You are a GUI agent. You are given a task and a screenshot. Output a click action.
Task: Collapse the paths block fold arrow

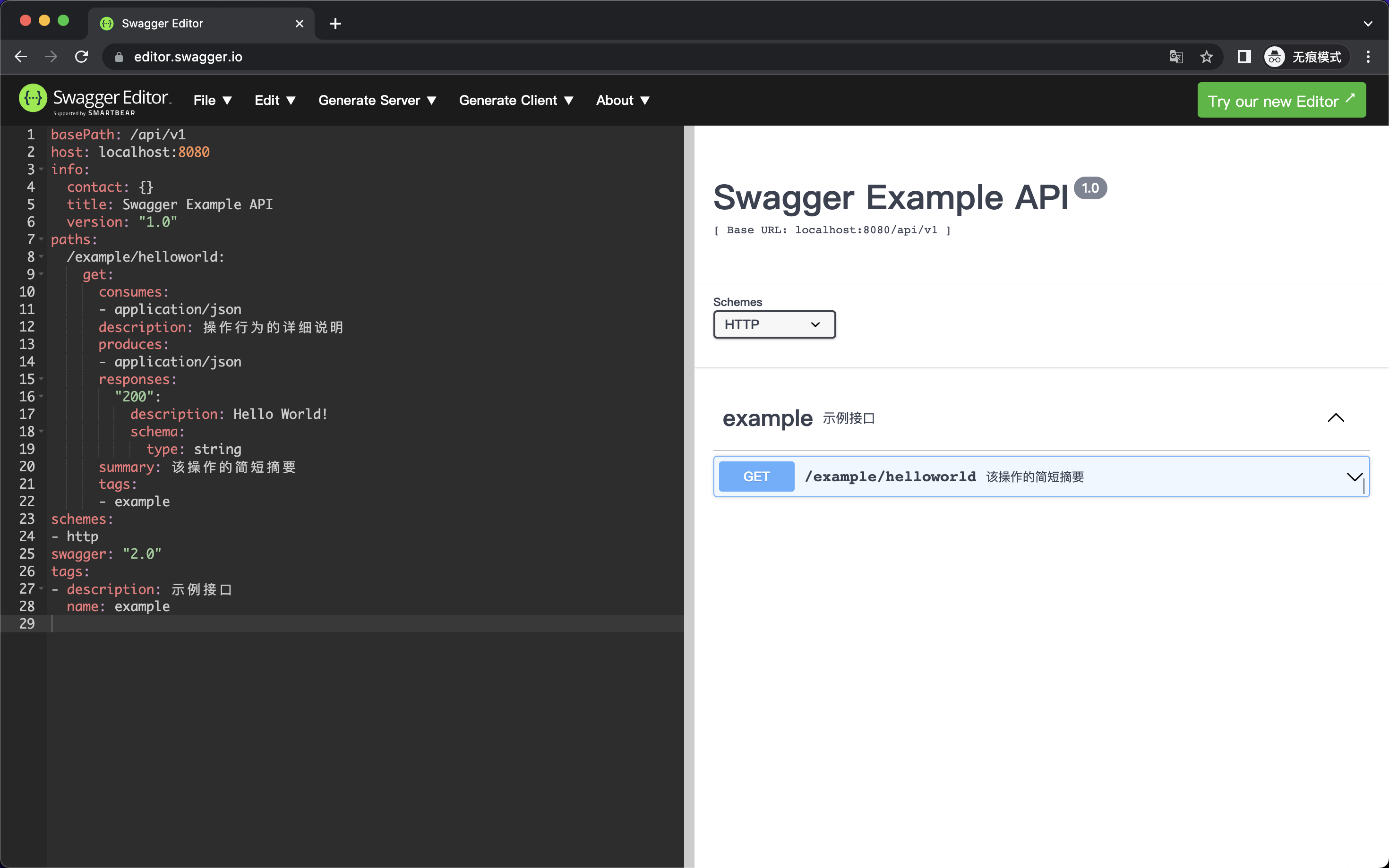pos(41,239)
